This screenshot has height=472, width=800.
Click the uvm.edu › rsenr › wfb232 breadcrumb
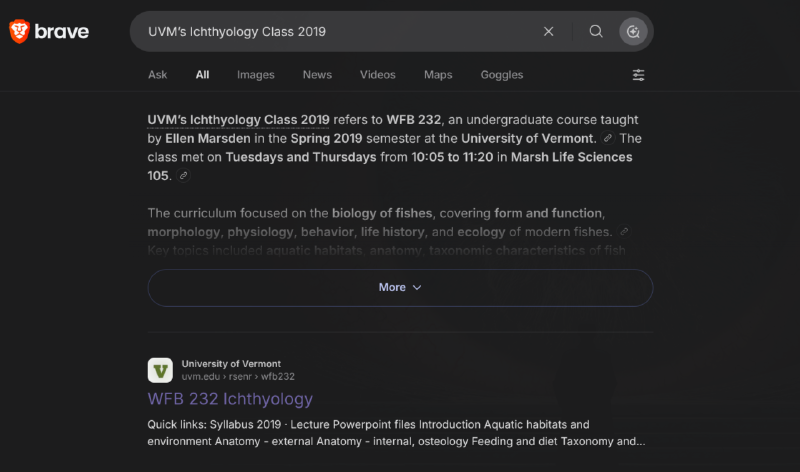(x=238, y=377)
